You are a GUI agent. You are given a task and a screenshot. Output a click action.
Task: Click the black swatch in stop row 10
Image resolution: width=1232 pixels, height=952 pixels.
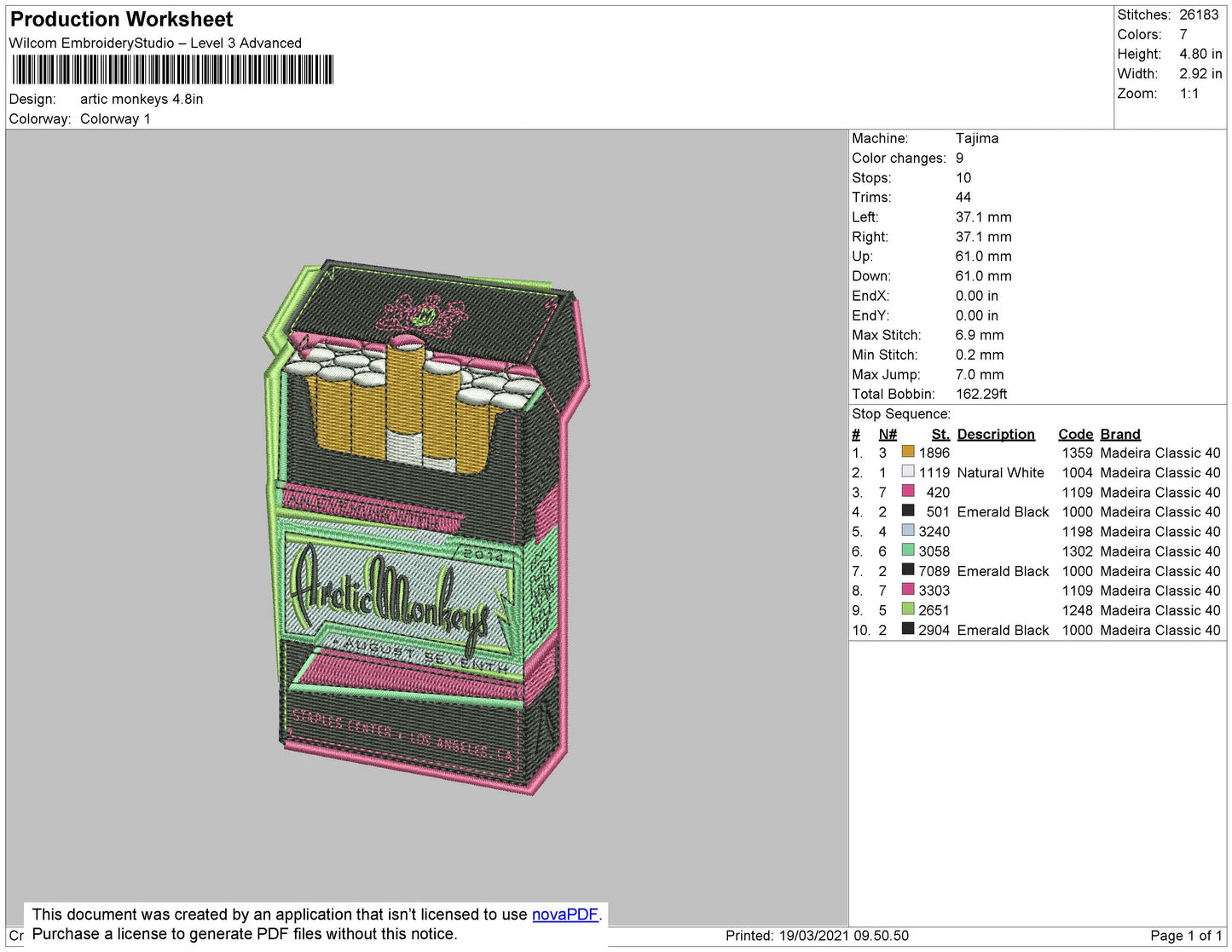point(908,628)
